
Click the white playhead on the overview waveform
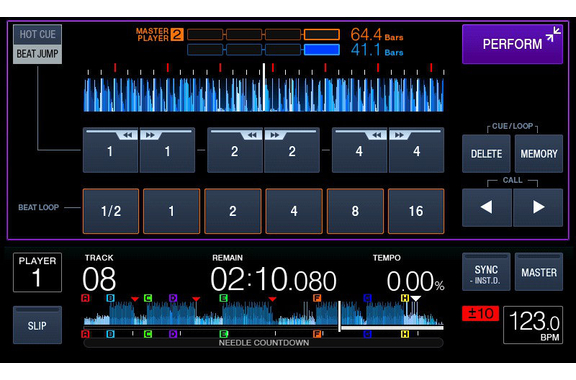point(339,316)
